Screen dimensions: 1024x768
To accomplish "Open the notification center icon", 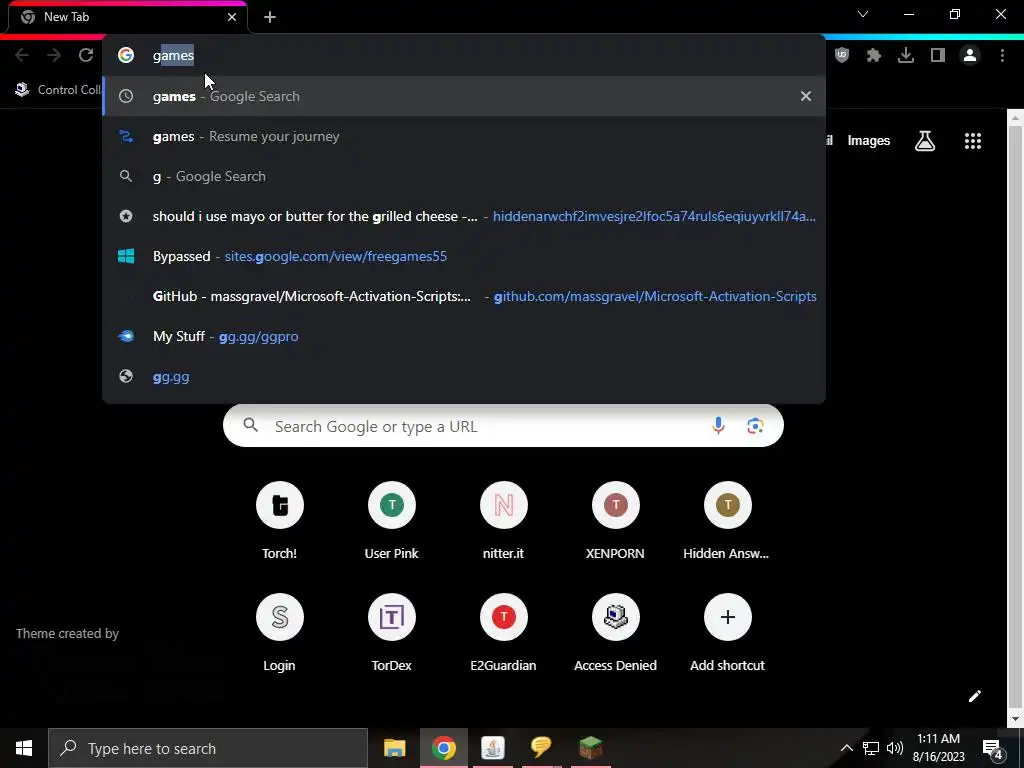I will pos(993,749).
